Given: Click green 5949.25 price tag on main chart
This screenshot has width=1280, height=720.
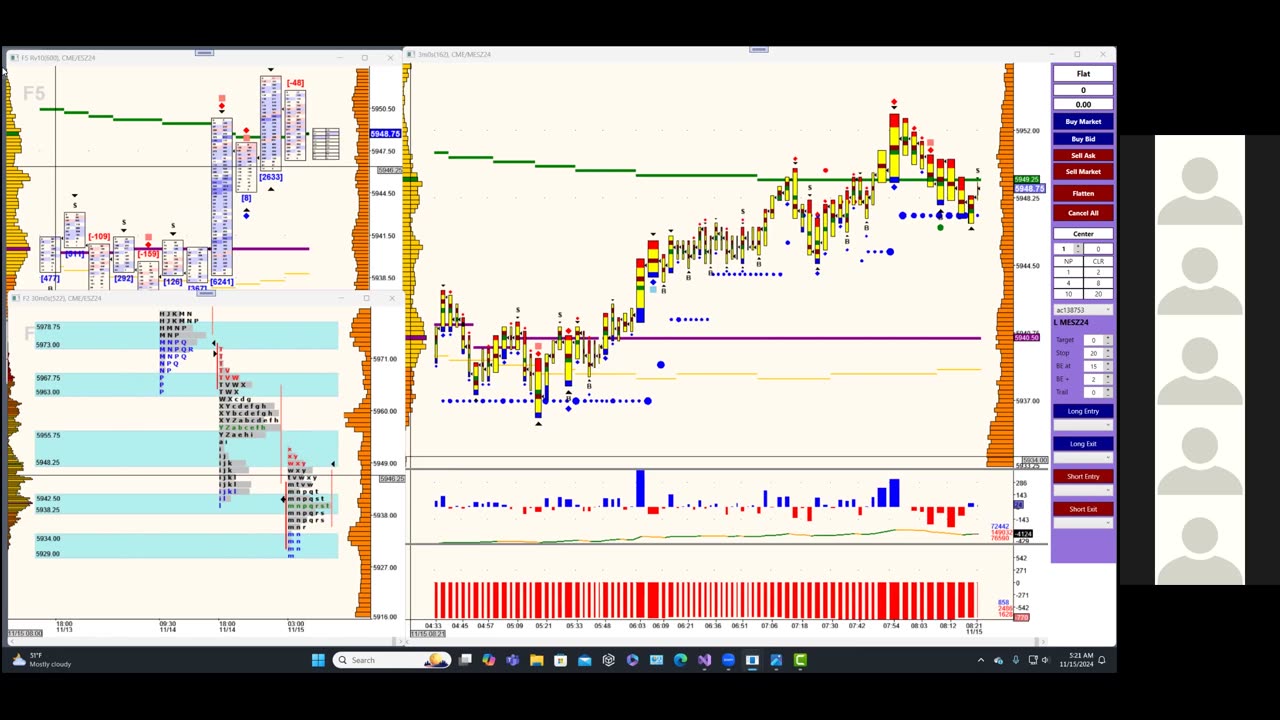Looking at the screenshot, I should pos(1029,180).
